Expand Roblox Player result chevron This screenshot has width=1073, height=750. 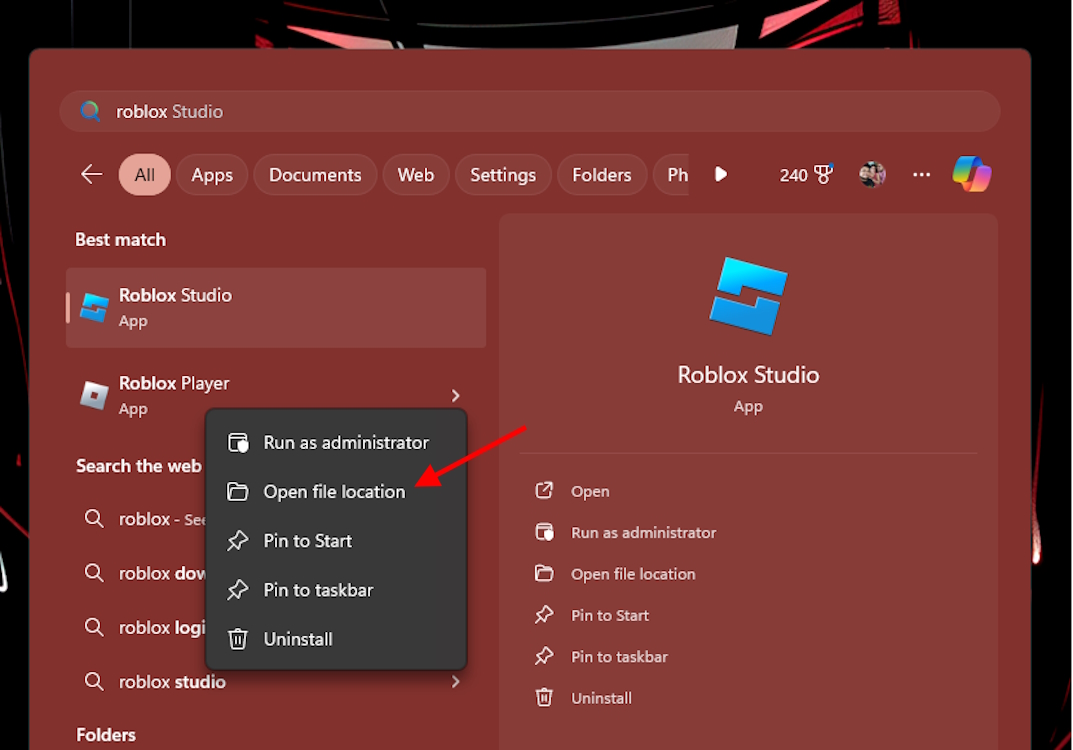456,396
